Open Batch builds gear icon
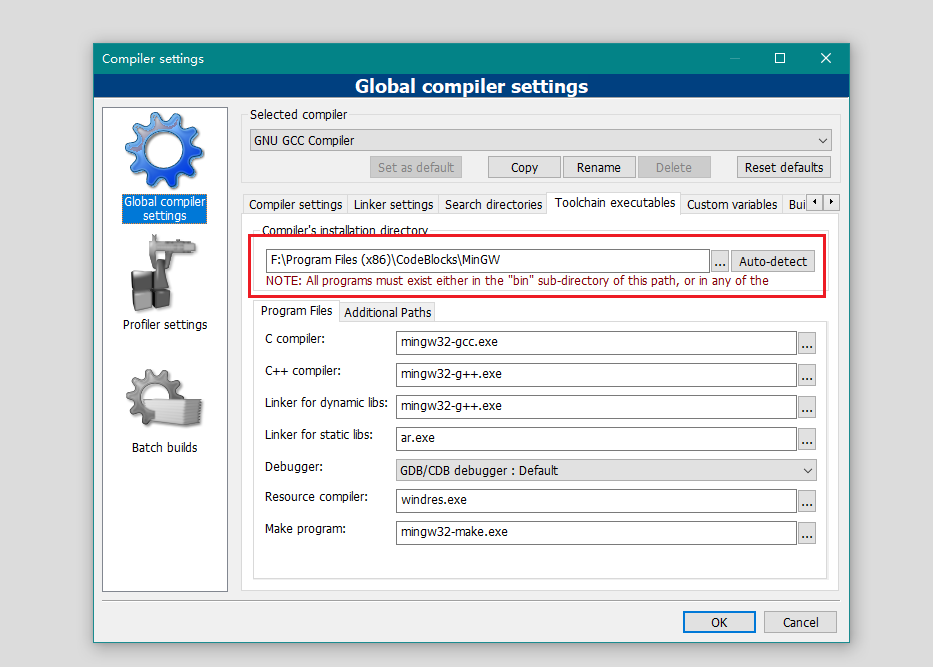The image size is (933, 667). pos(164,398)
